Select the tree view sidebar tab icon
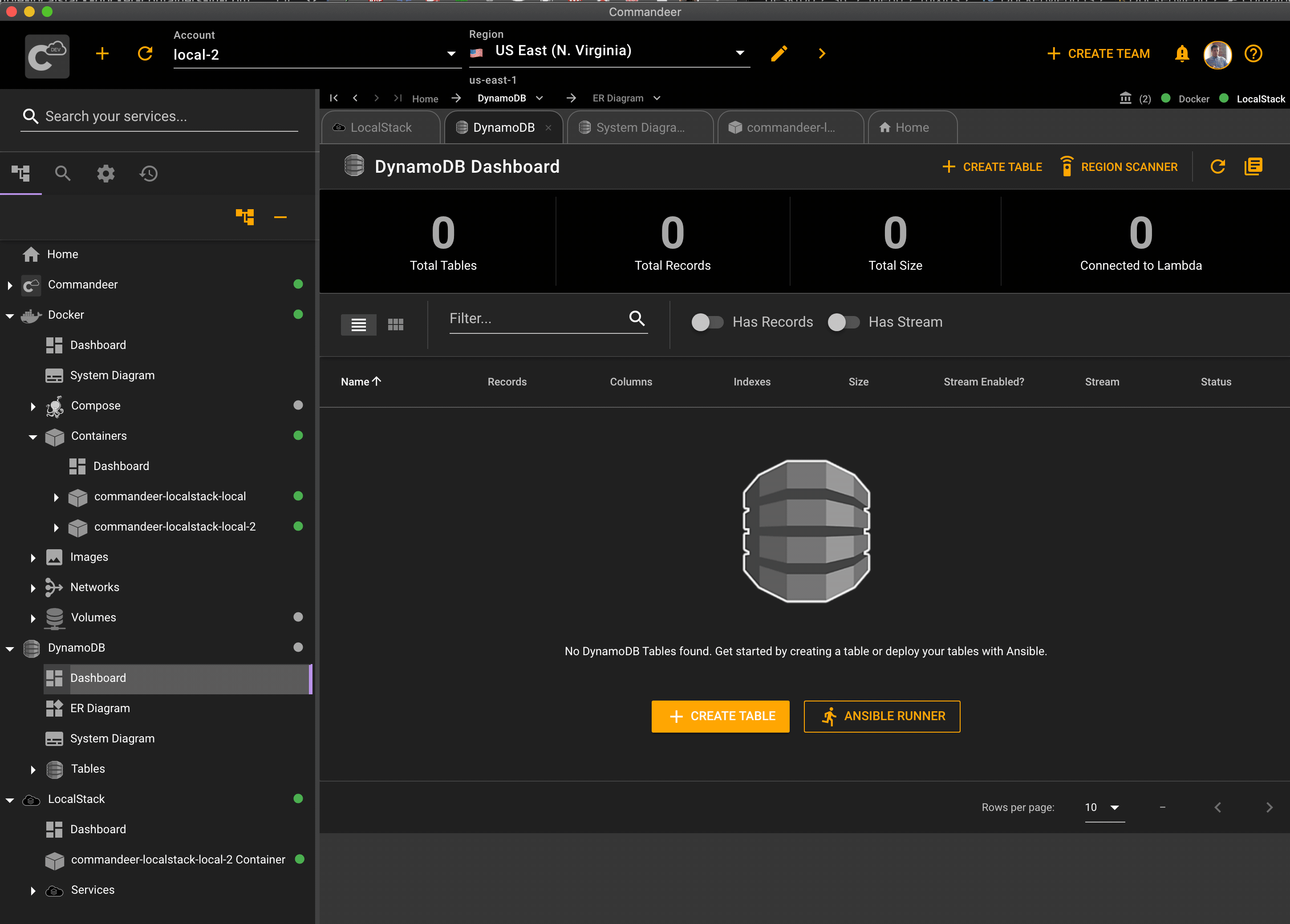This screenshot has width=1290, height=924. point(20,174)
